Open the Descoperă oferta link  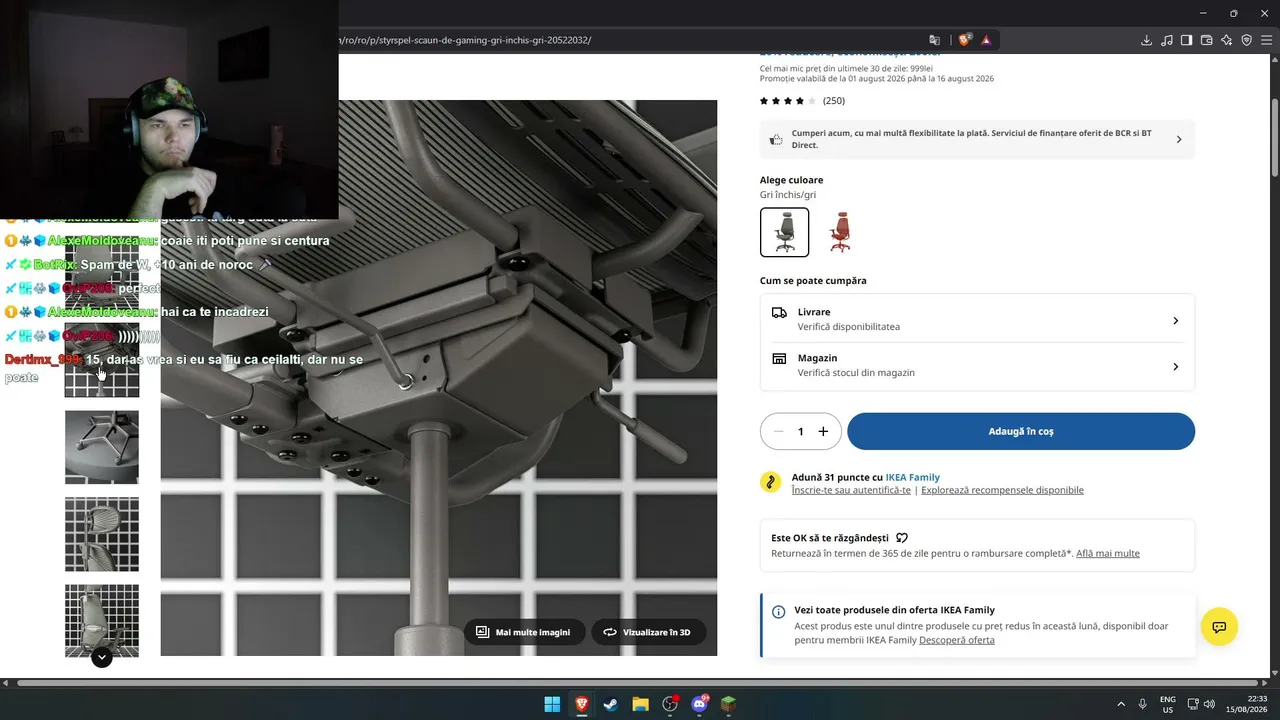click(x=957, y=640)
